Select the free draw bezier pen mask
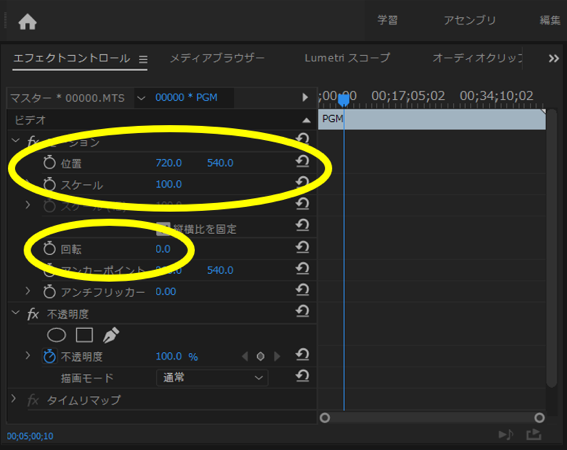This screenshot has height=450, width=567. 111,335
